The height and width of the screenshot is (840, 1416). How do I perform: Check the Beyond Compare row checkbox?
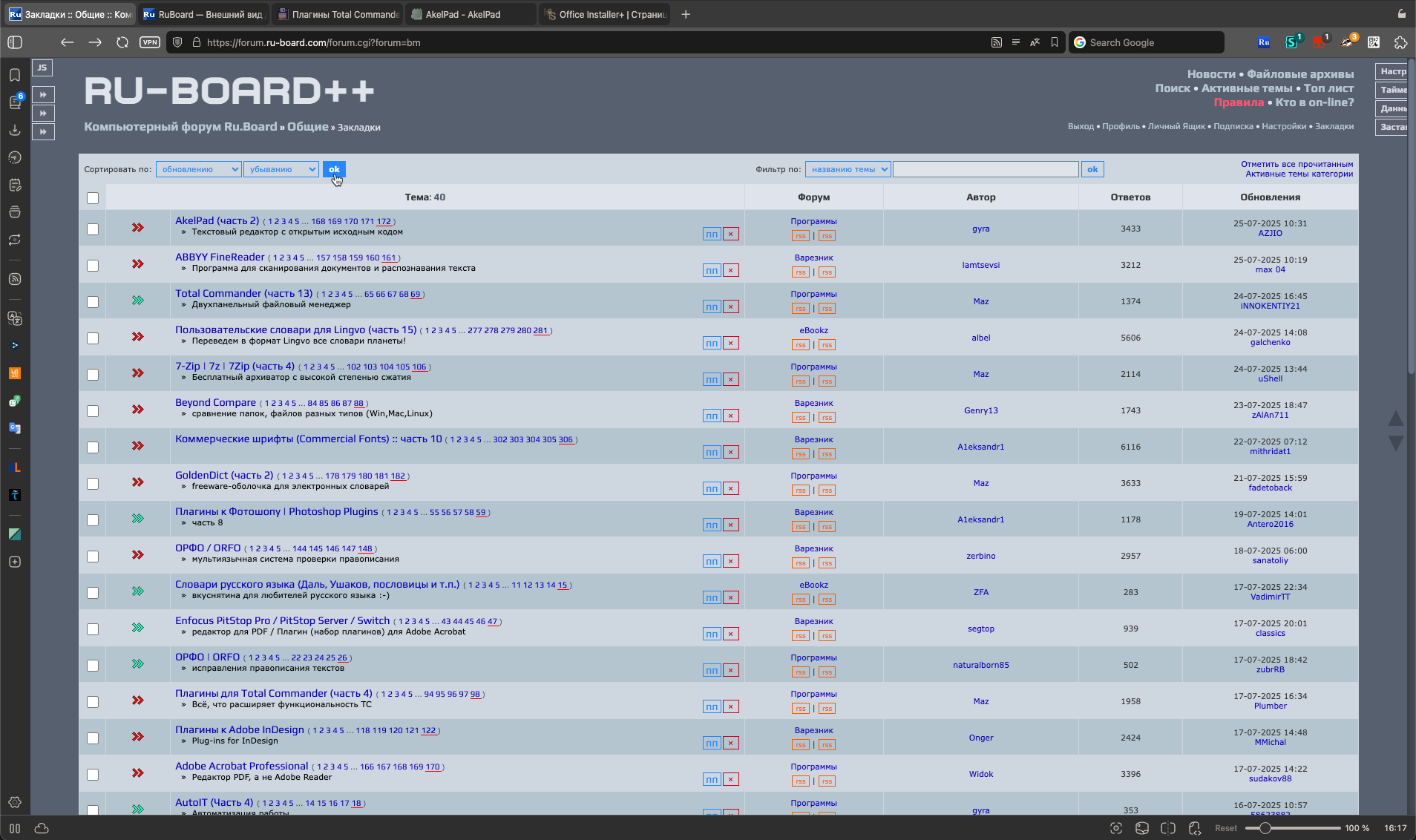coord(93,411)
